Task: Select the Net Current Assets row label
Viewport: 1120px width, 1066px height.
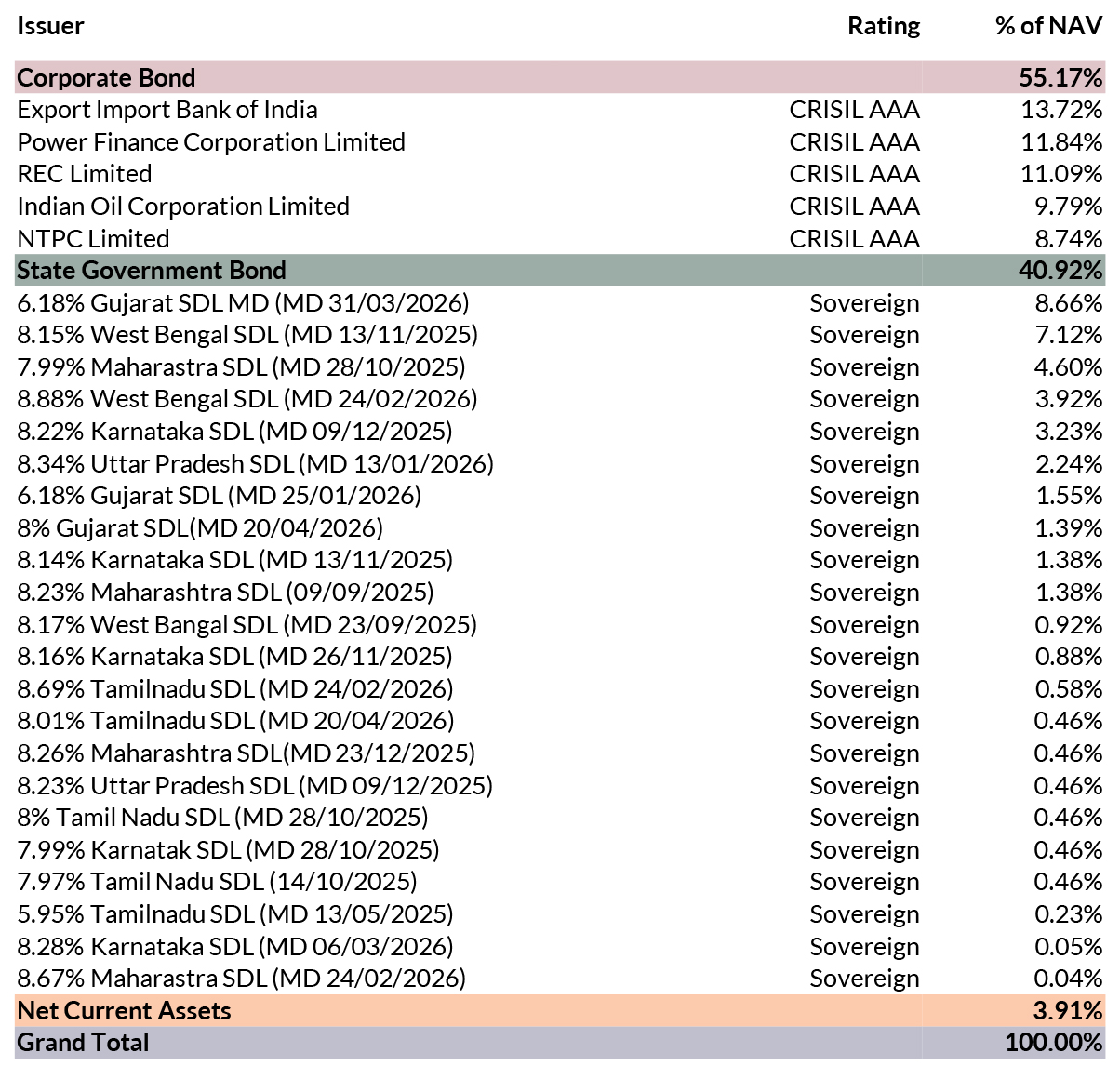Action: (124, 1010)
